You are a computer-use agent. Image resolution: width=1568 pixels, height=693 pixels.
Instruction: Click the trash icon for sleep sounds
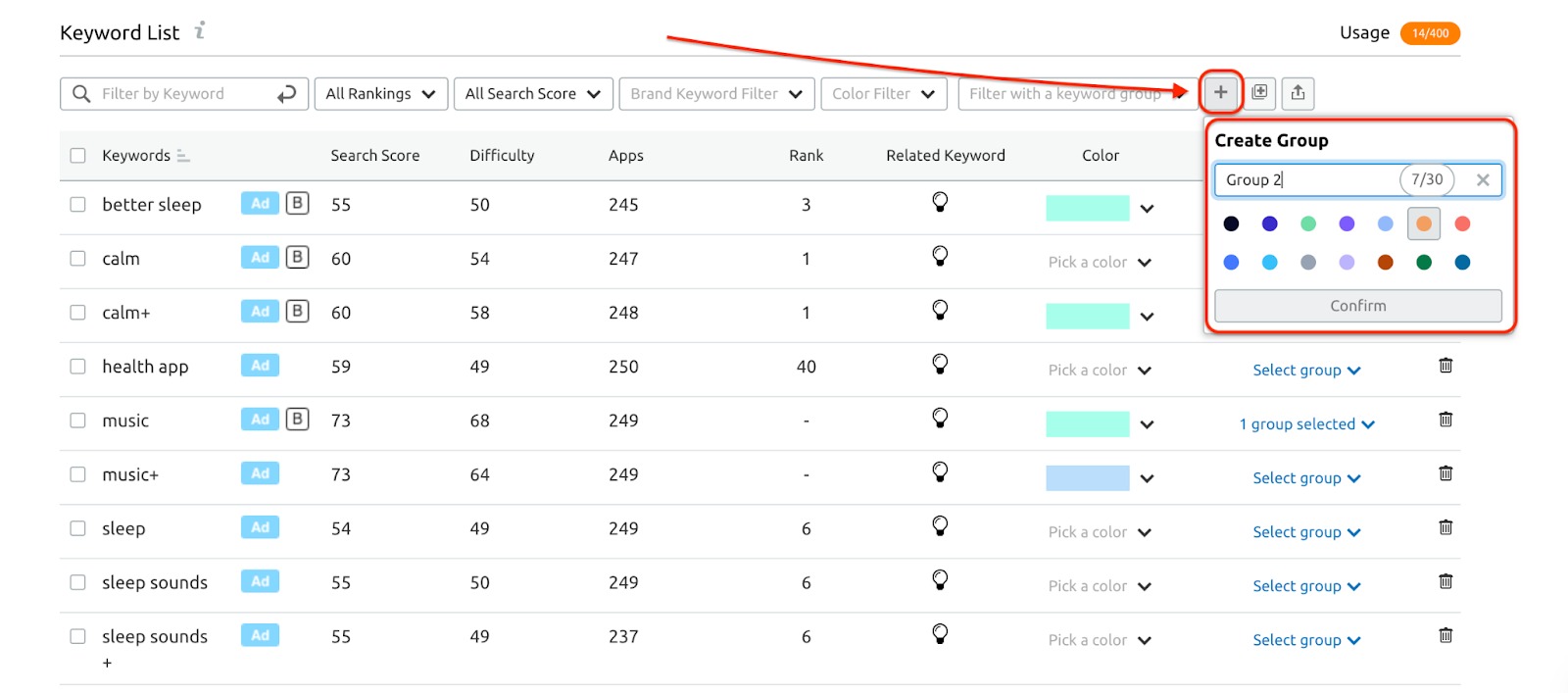(x=1445, y=581)
